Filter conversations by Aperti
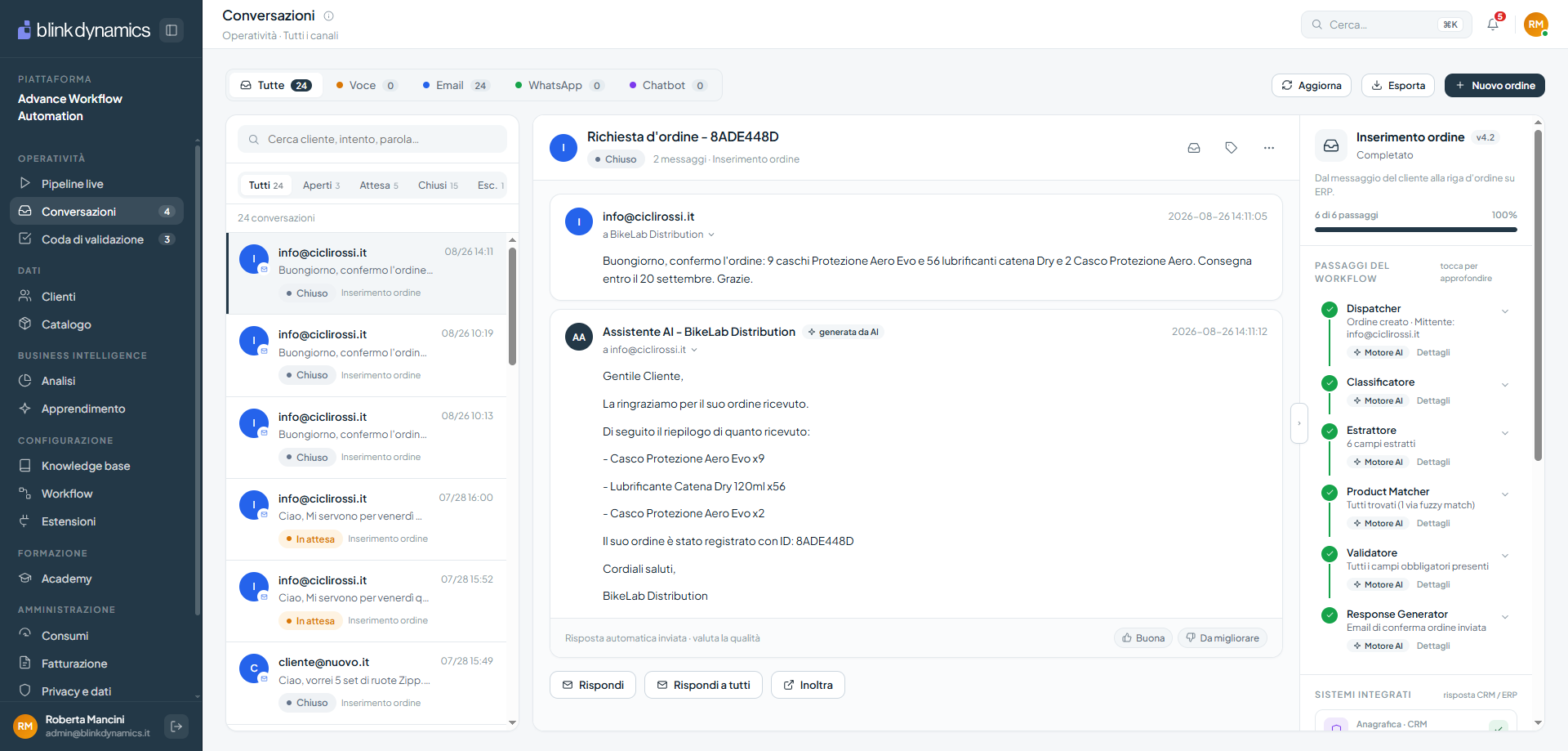The height and width of the screenshot is (751, 1568). (x=321, y=186)
